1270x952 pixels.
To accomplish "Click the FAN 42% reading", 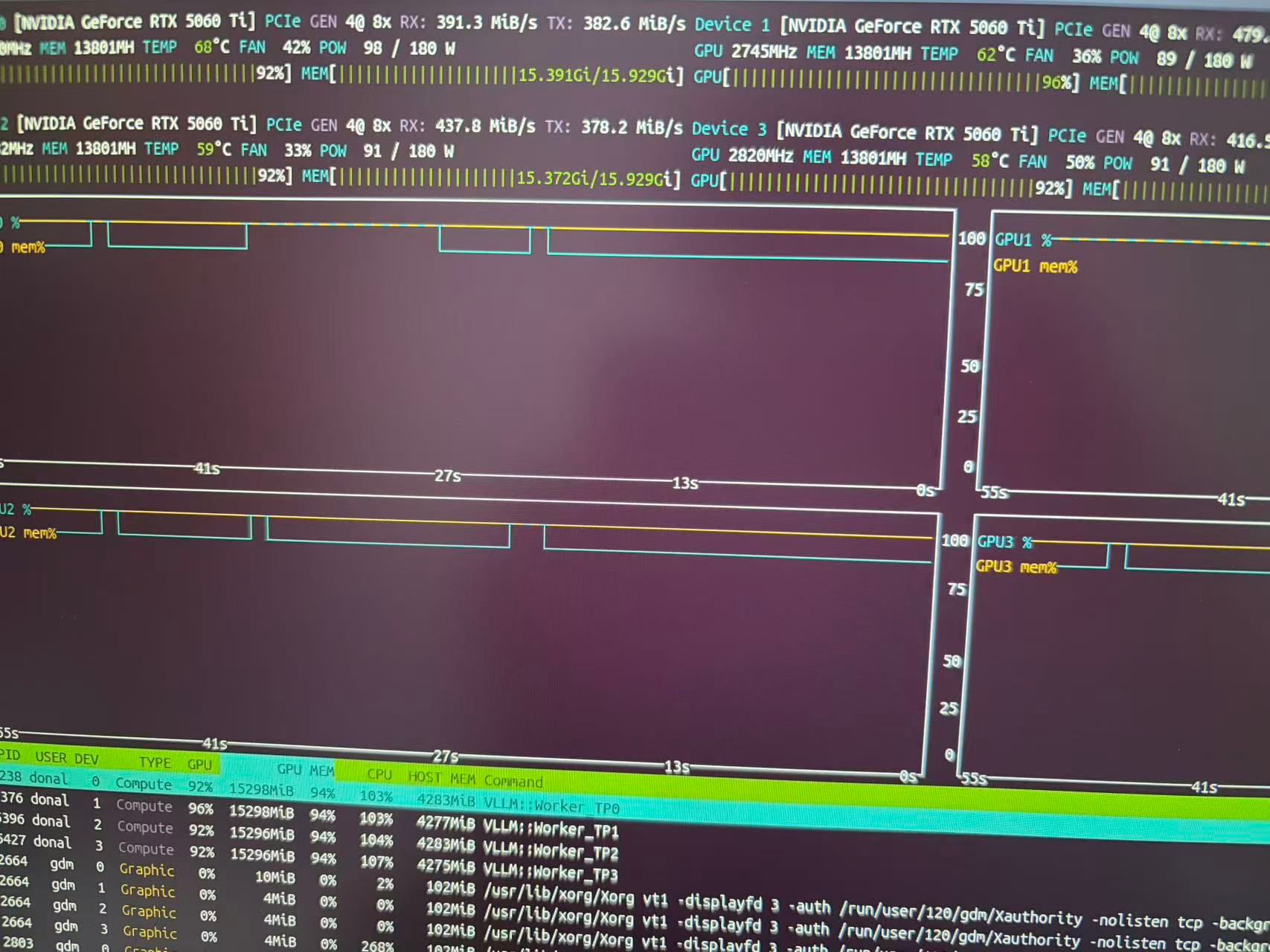I will (275, 47).
